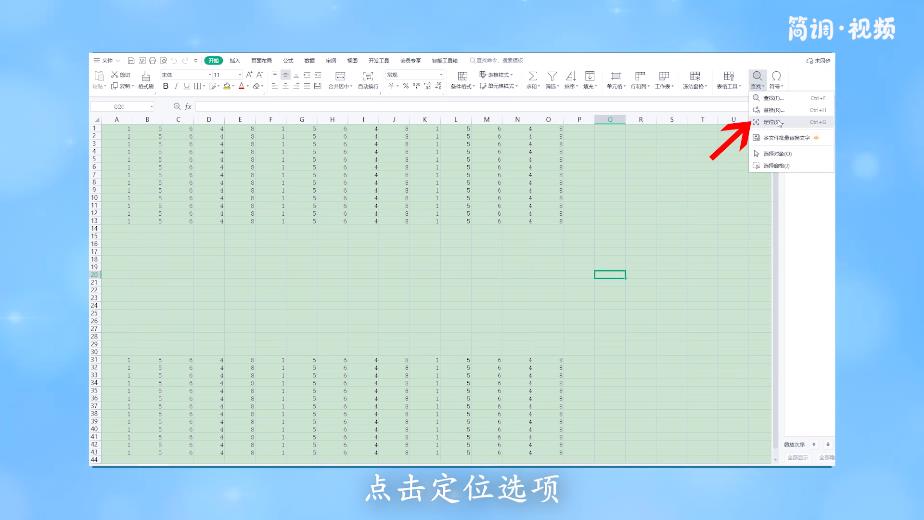Open the font color dropdown arrow
Screen dimensions: 924x520
pyautogui.click(x=249, y=86)
